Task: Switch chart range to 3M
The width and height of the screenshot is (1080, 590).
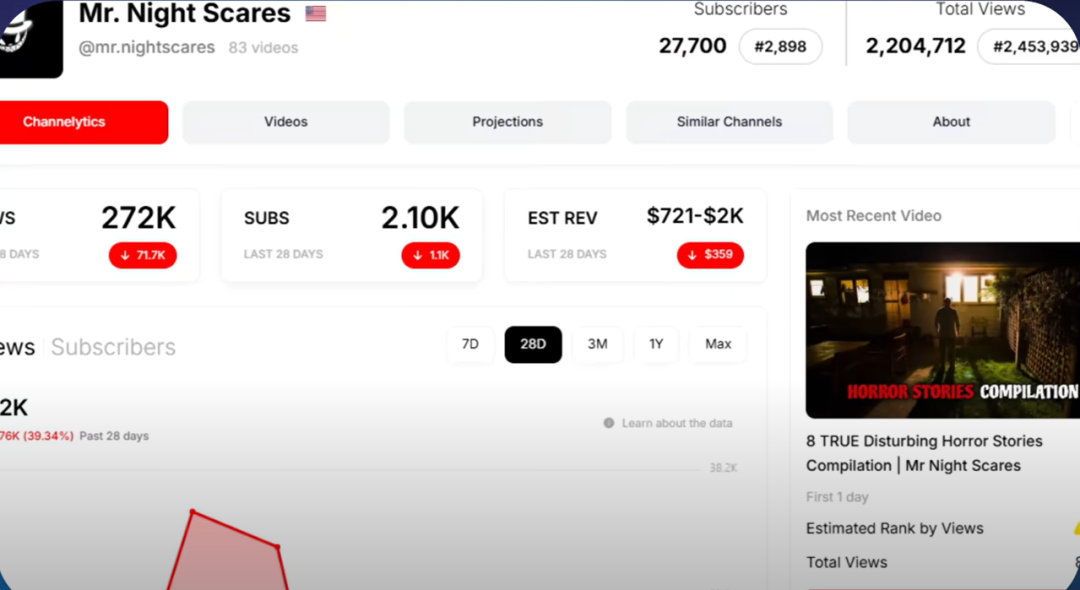Action: click(597, 344)
